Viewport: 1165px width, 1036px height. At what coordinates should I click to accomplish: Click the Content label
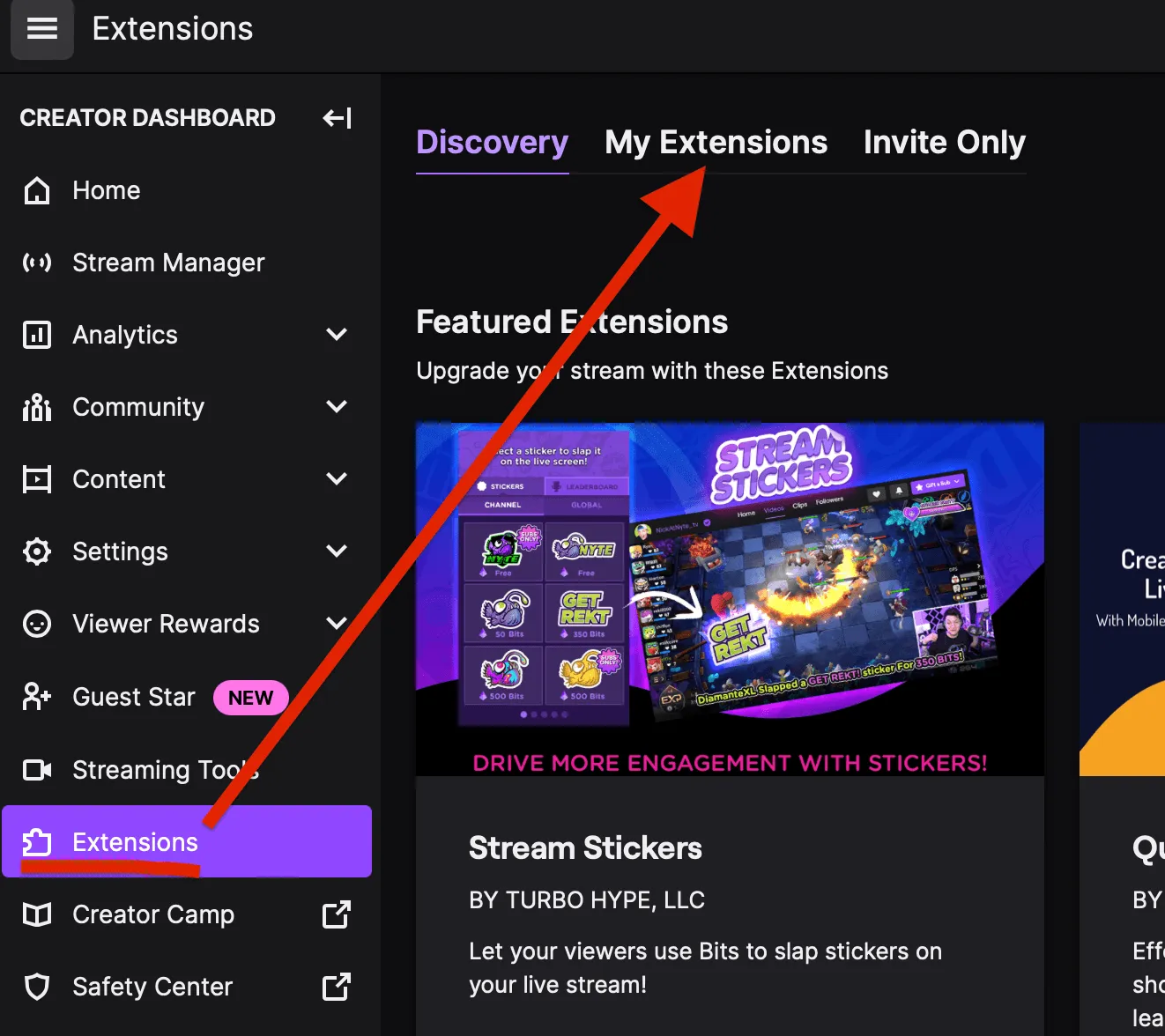coord(119,479)
